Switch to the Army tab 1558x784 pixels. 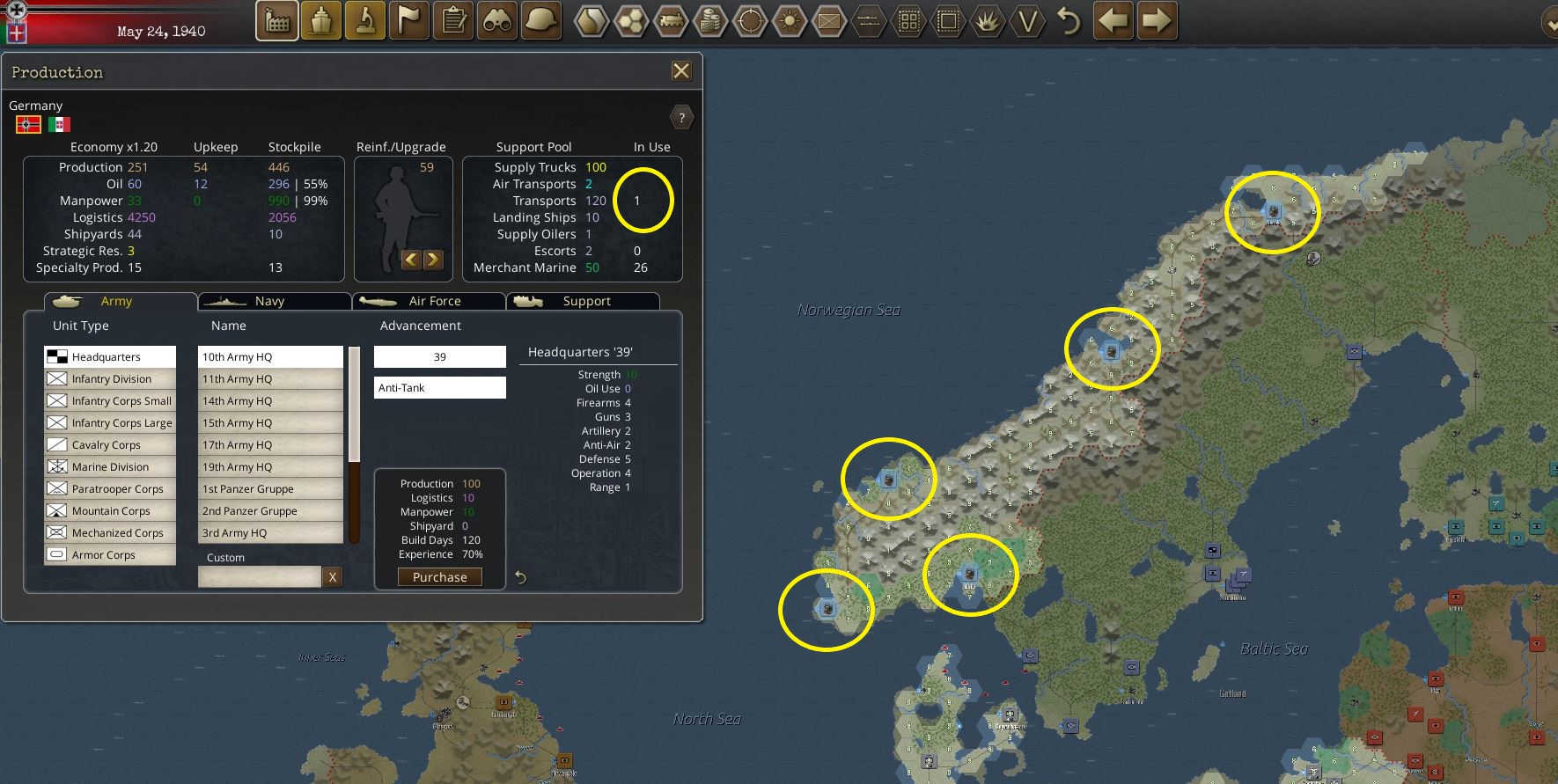tap(121, 301)
